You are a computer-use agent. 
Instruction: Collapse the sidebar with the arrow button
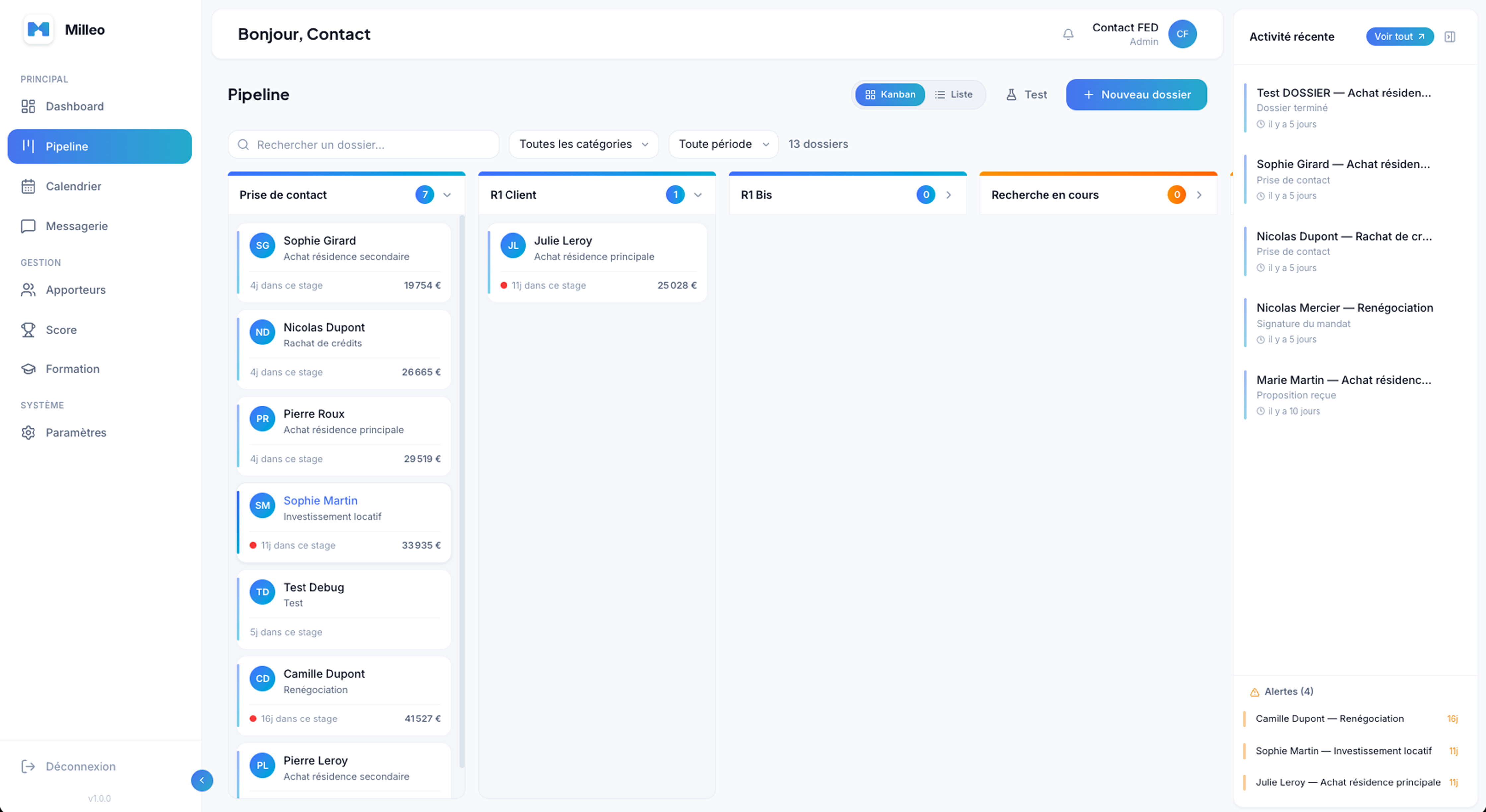point(202,780)
